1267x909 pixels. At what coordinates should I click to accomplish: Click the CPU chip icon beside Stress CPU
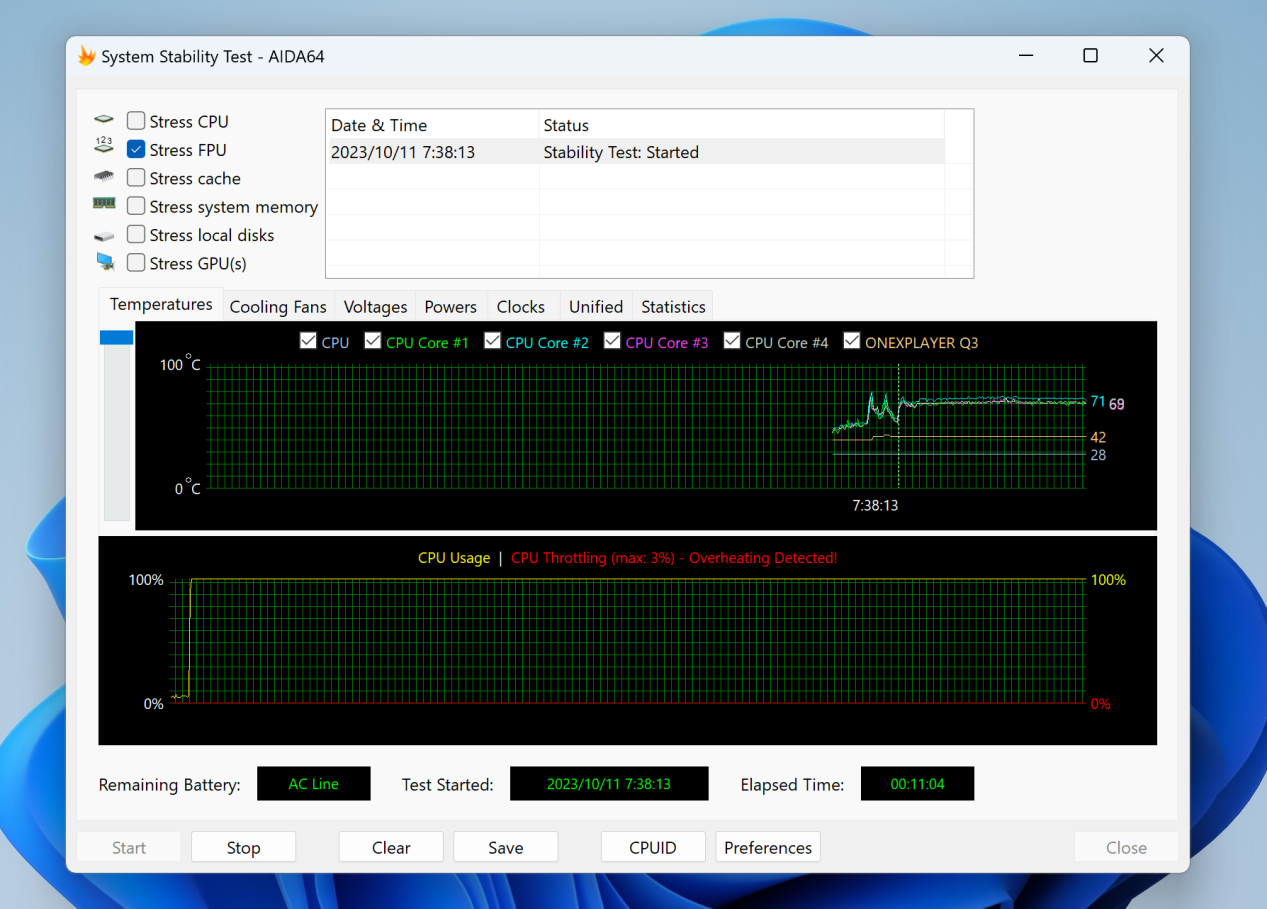click(x=104, y=121)
